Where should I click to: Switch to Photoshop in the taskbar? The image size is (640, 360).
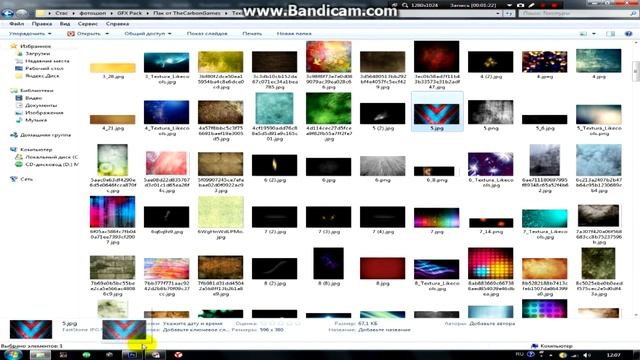point(132,355)
